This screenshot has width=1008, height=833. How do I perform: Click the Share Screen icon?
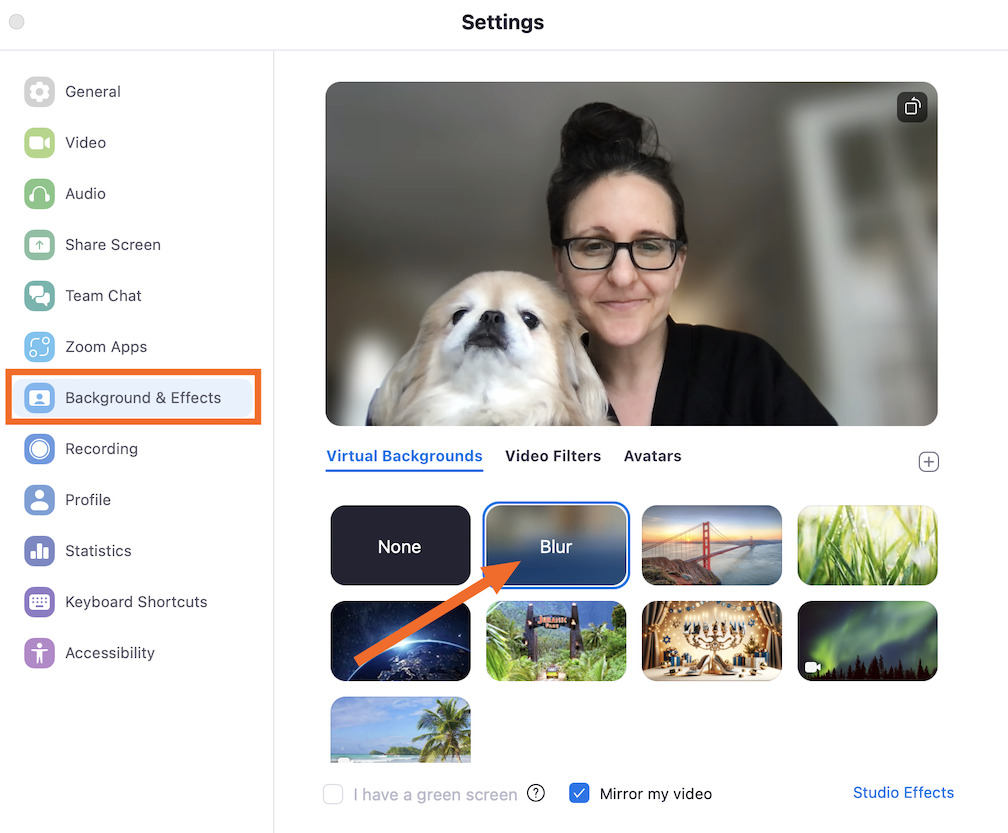pyautogui.click(x=39, y=245)
